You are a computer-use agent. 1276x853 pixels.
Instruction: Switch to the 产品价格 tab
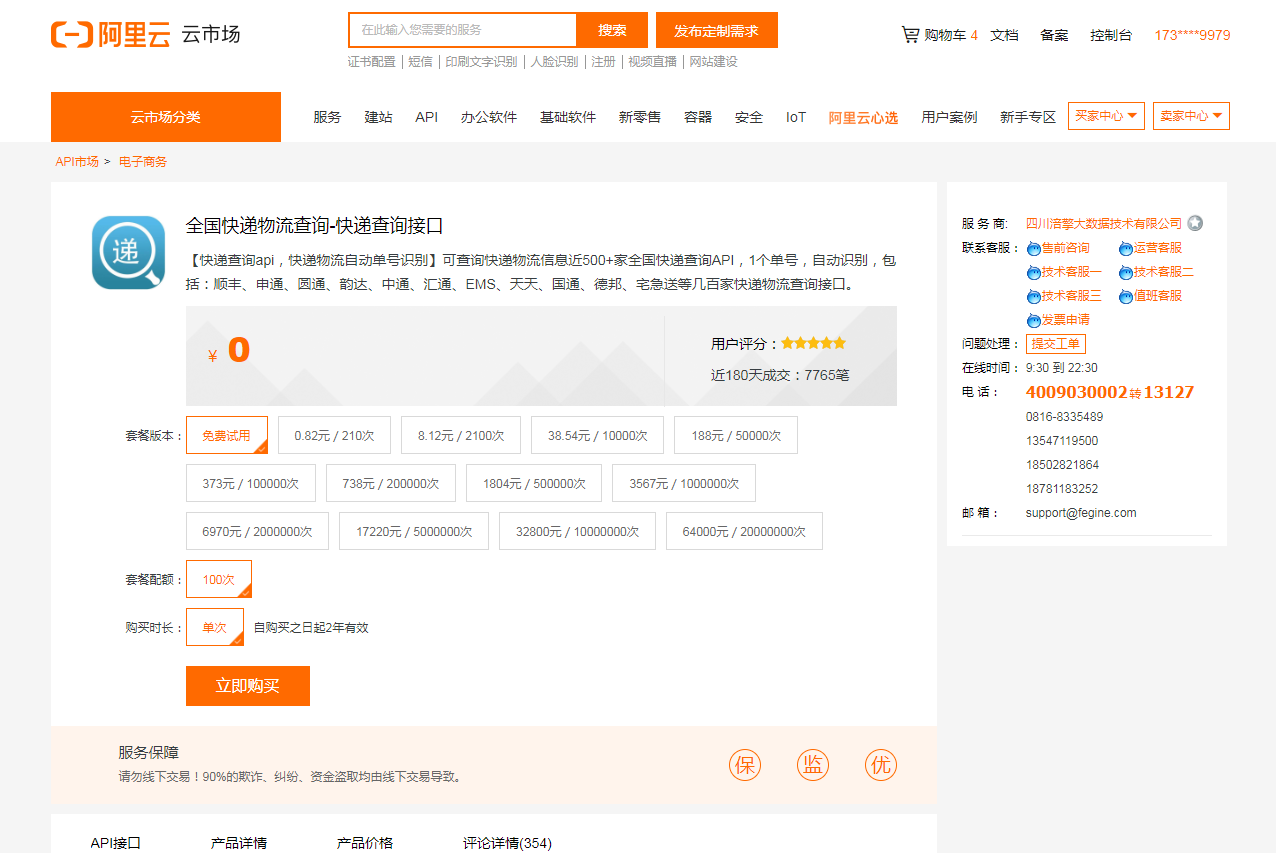365,843
